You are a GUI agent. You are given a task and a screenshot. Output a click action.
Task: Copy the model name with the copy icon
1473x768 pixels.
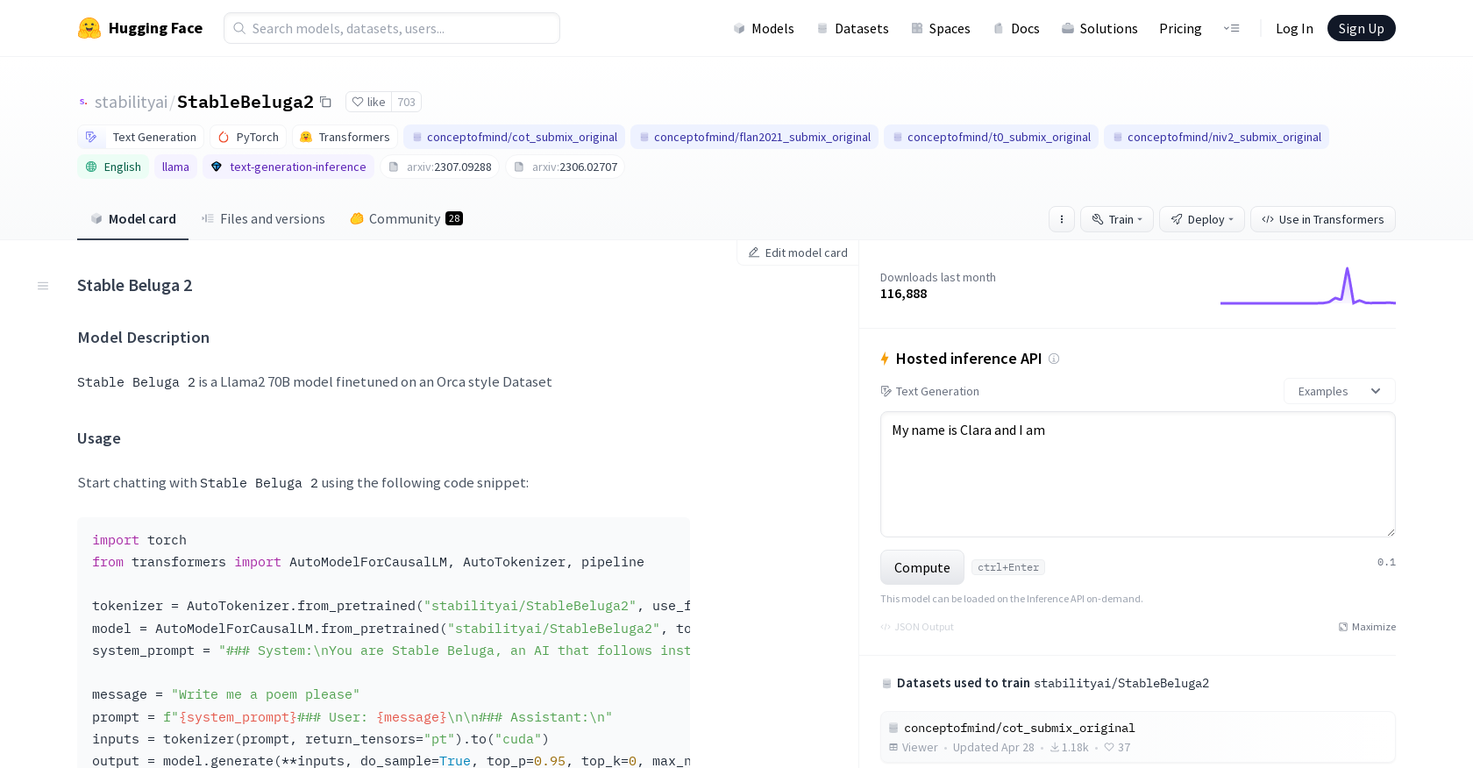[x=325, y=102]
